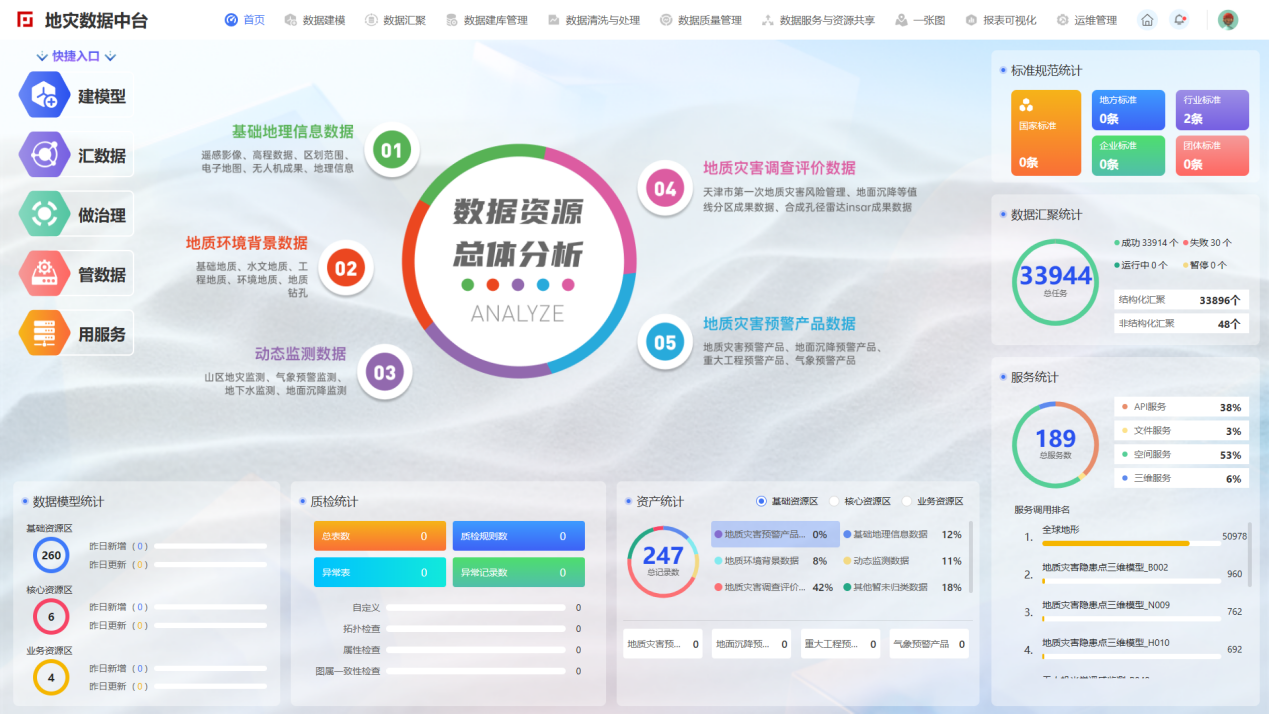Select the 核心资源区 radio button
Screen dimensions: 1269x714
tap(834, 501)
